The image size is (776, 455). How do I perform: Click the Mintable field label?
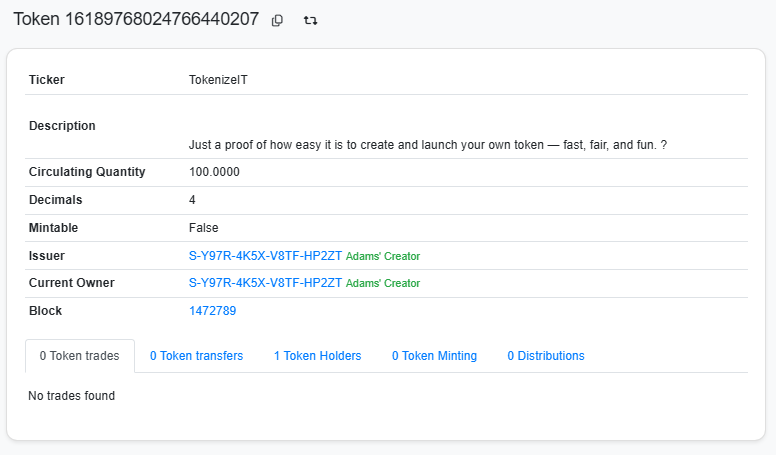[x=53, y=228]
